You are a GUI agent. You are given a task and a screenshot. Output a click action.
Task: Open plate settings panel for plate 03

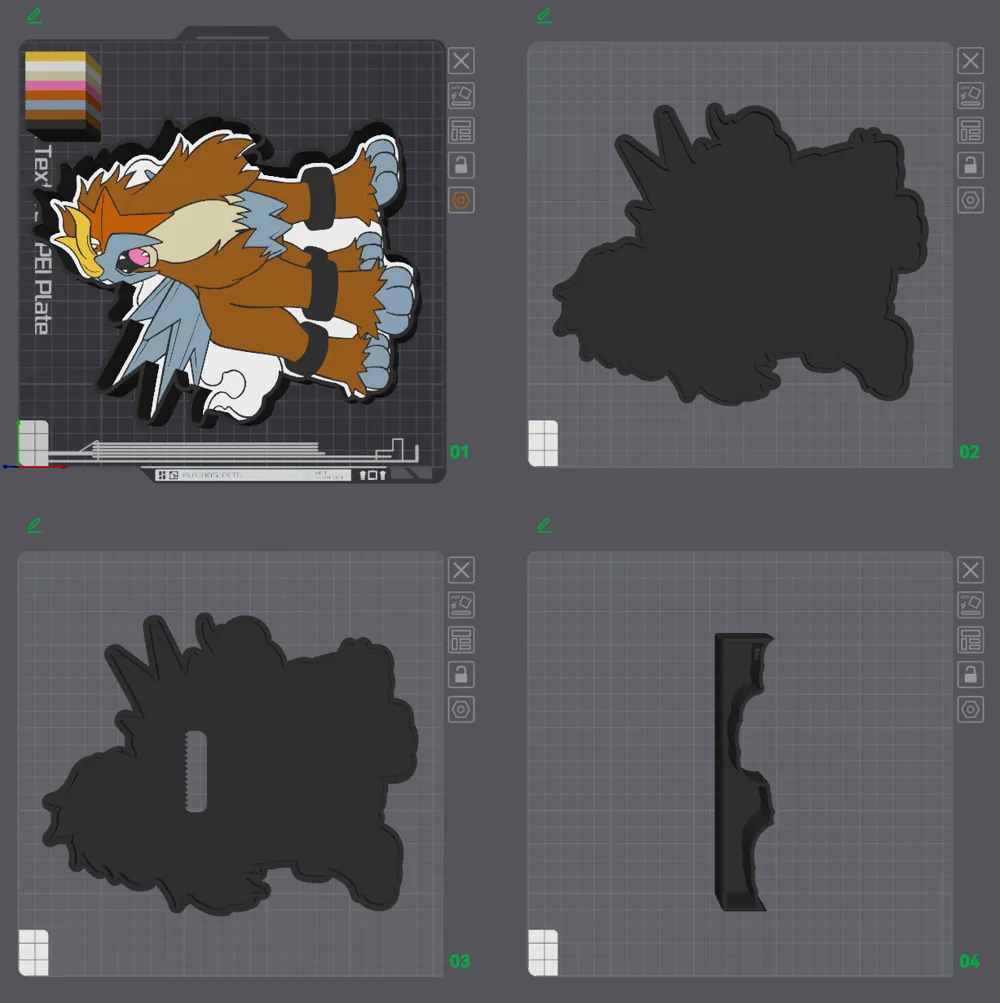click(461, 640)
